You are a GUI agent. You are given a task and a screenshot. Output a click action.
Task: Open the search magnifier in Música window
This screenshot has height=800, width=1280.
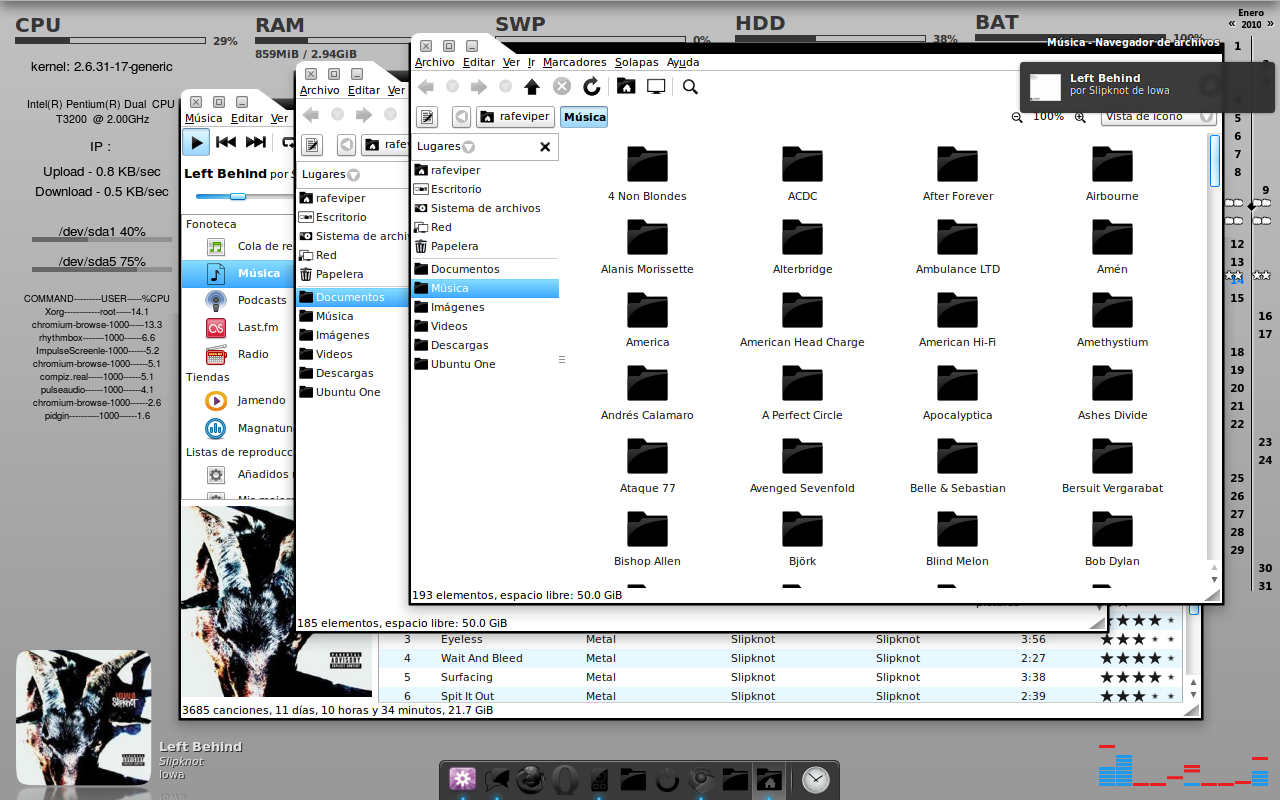[690, 87]
